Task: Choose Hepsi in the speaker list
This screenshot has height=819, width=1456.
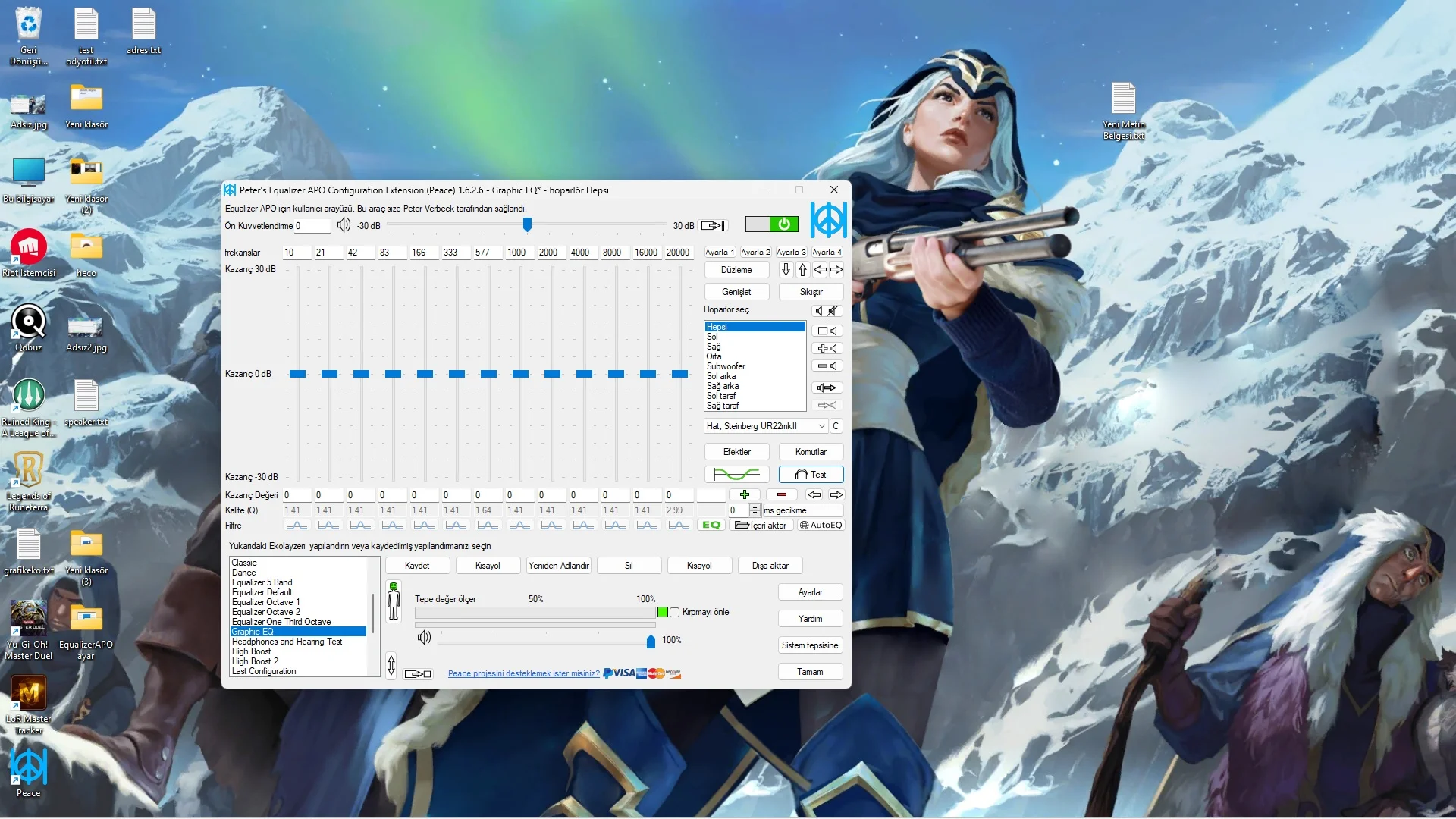Action: [755, 327]
